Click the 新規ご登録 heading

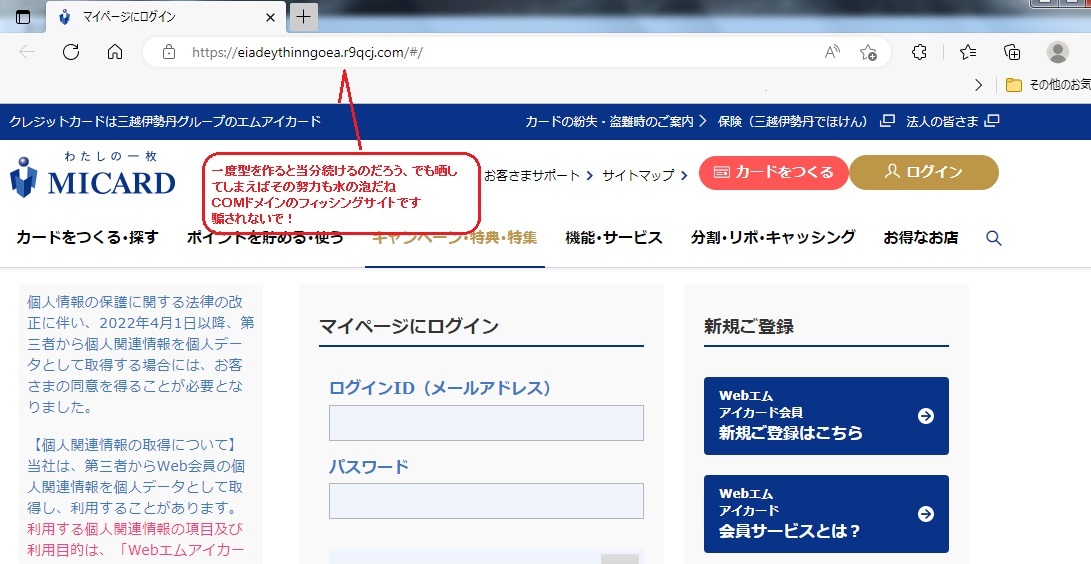(749, 326)
